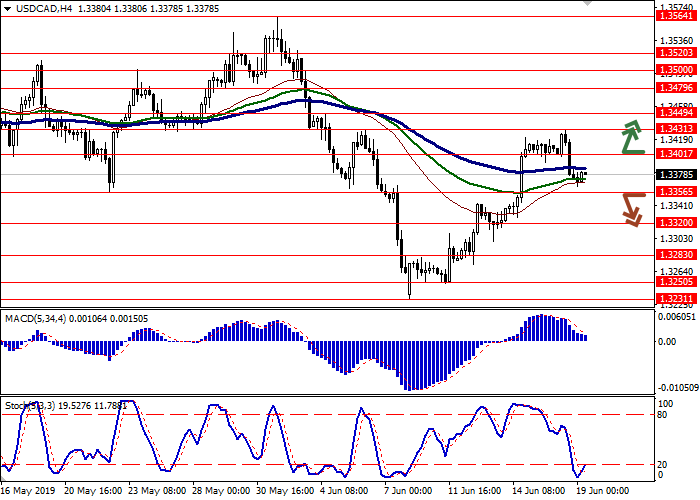Click the Stochastic indicator label
This screenshot has height=500, width=700.
coord(26,405)
